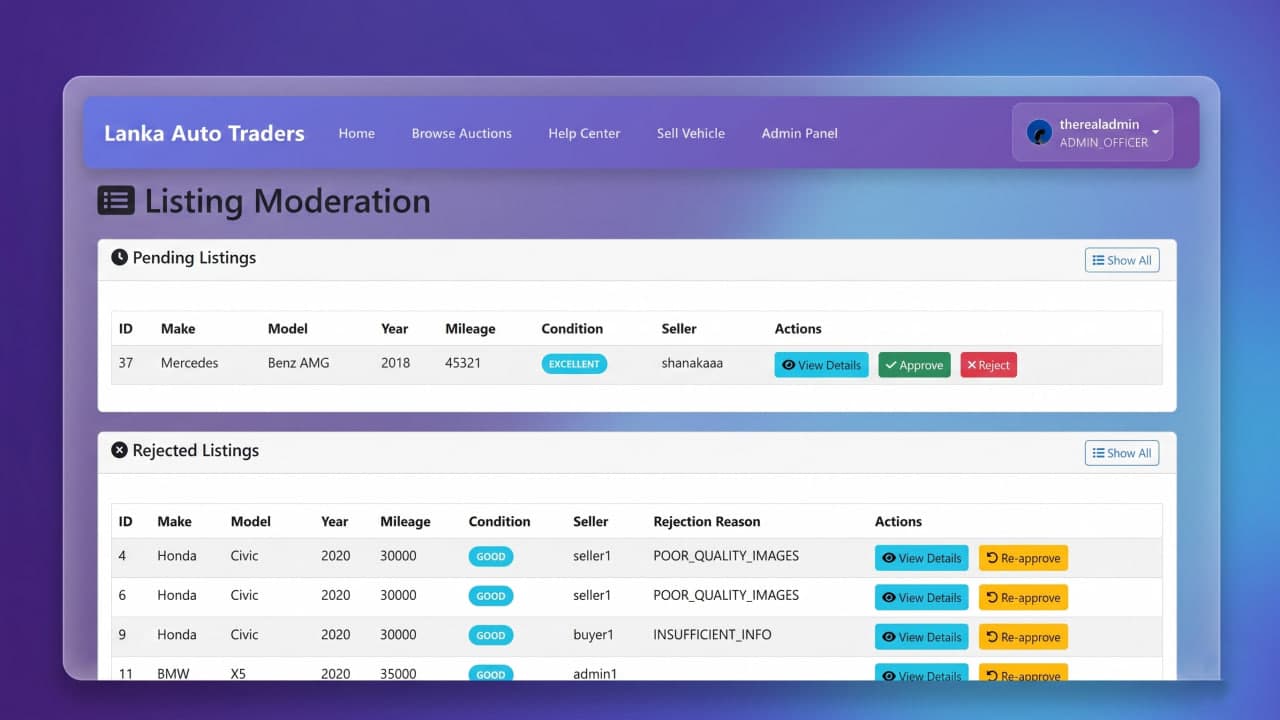Approve the Mercedes Benz AMG listing
1280x720 pixels.
914,365
